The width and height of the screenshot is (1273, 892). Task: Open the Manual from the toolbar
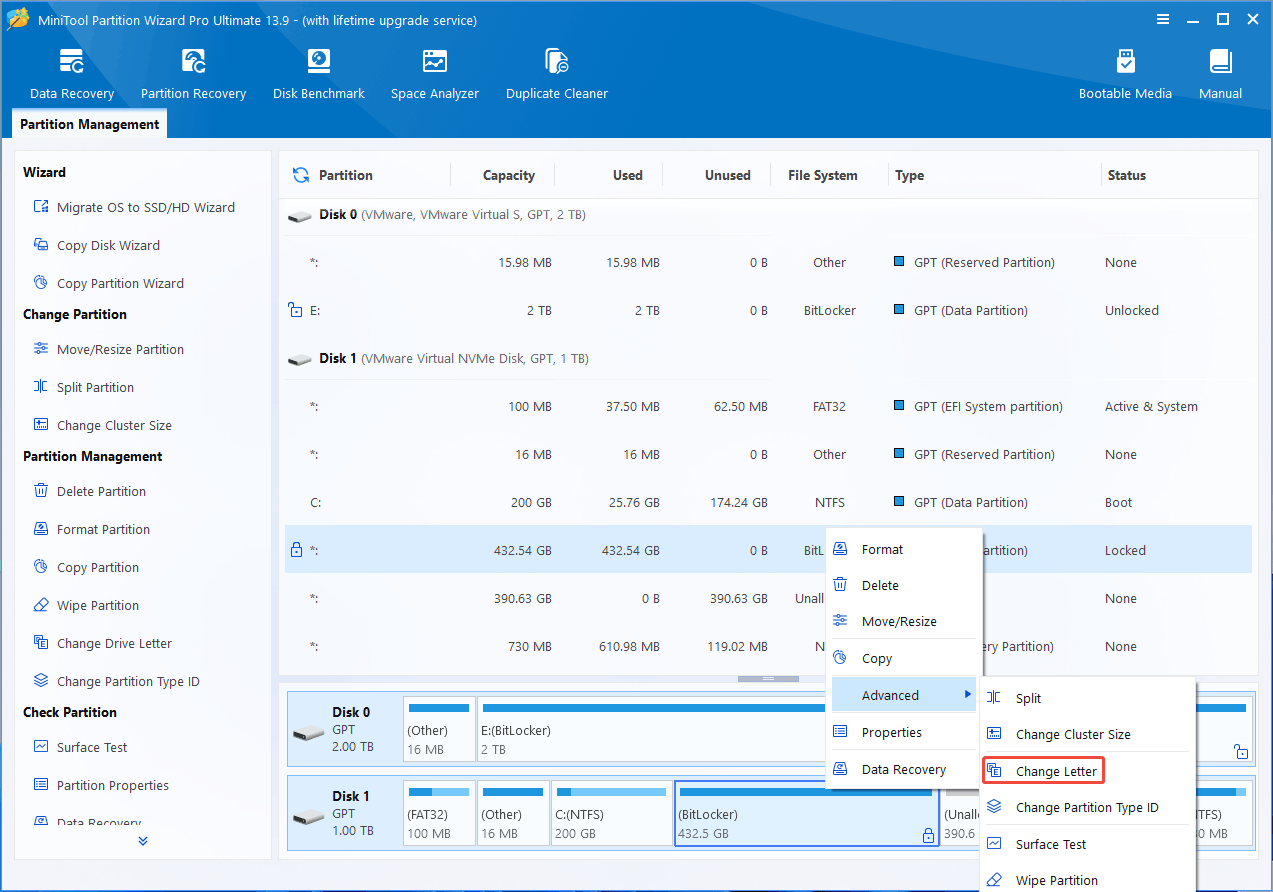1221,74
